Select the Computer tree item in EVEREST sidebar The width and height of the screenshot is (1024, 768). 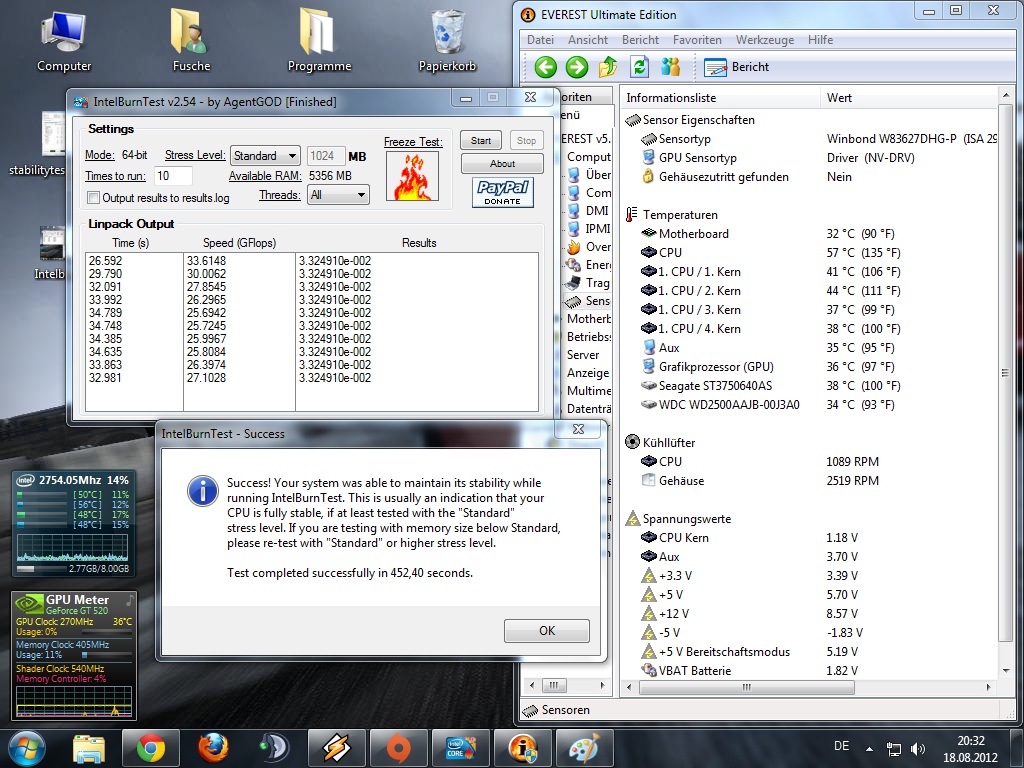588,157
